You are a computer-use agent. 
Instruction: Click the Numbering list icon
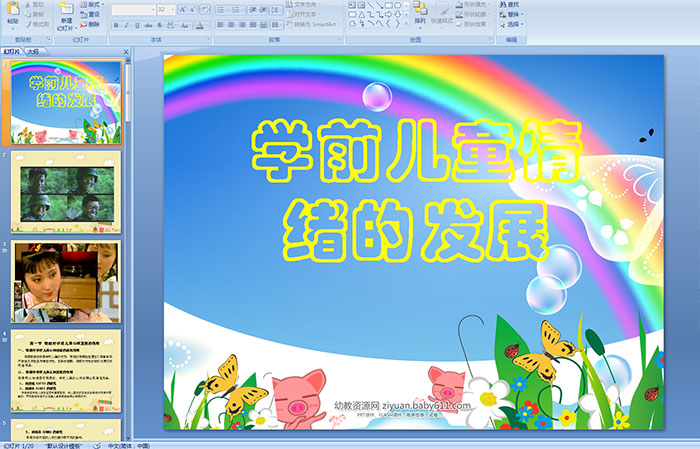(x=238, y=10)
